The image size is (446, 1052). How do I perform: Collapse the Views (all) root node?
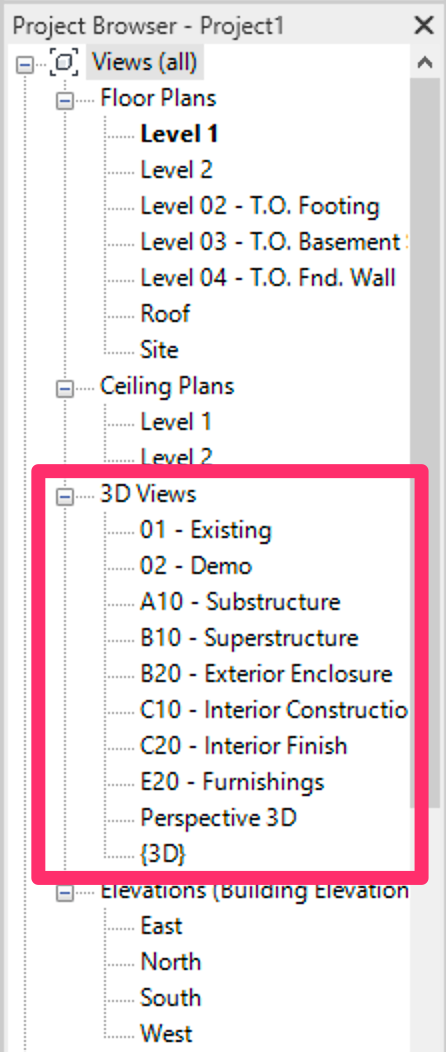(x=25, y=64)
